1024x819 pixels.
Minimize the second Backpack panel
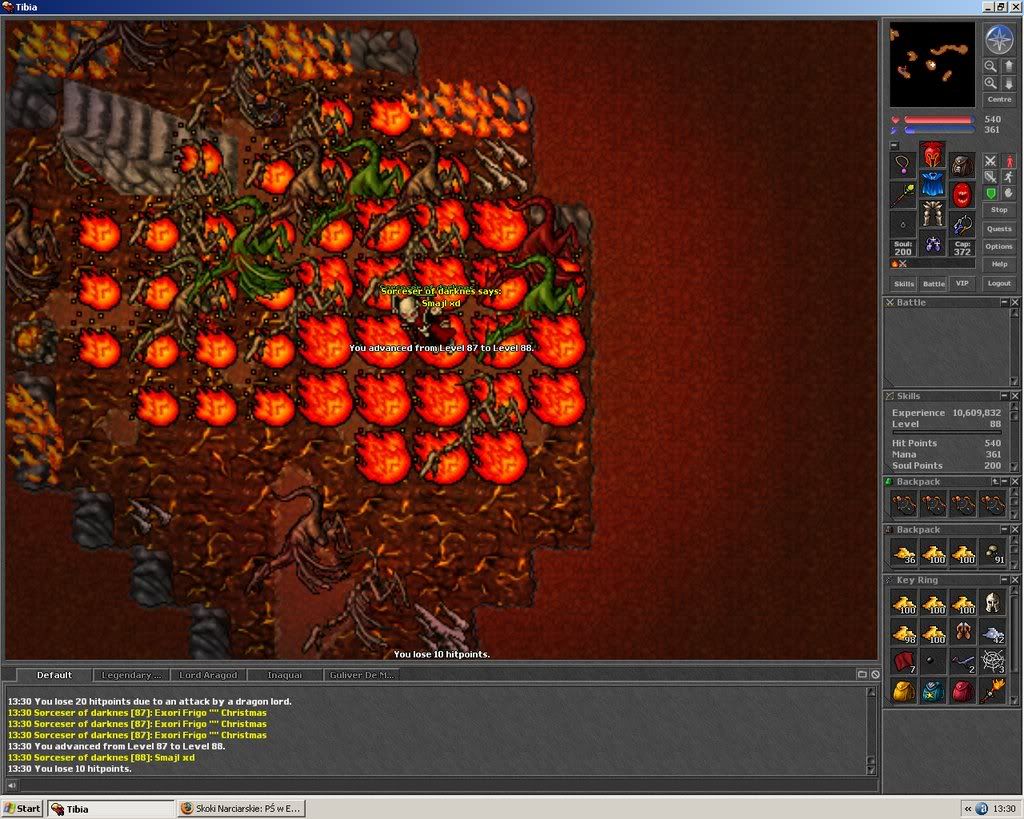(x=1004, y=530)
